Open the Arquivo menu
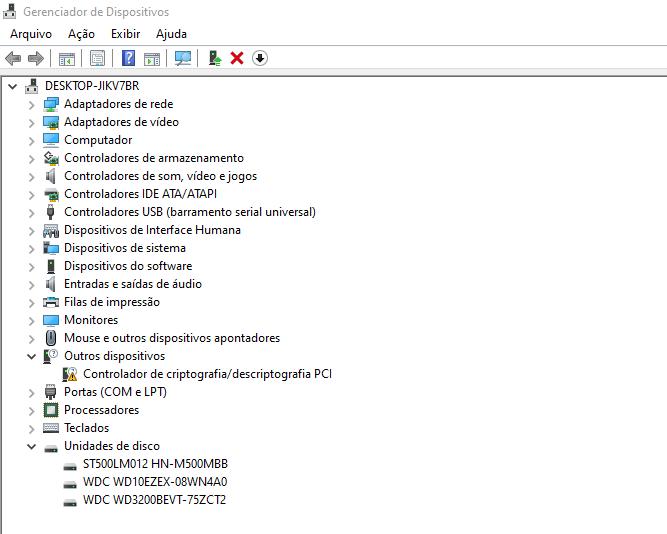The height and width of the screenshot is (534, 667). (x=31, y=34)
